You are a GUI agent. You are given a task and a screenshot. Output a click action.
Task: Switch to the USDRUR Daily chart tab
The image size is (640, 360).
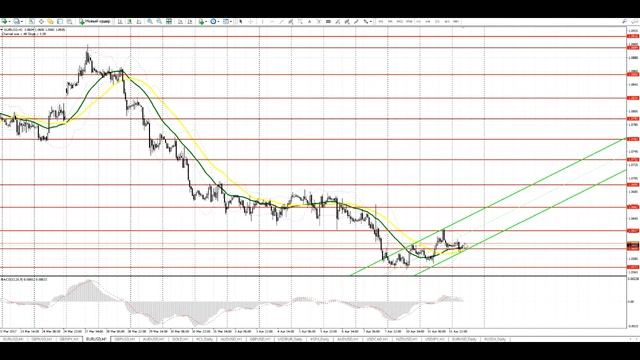[x=290, y=339]
